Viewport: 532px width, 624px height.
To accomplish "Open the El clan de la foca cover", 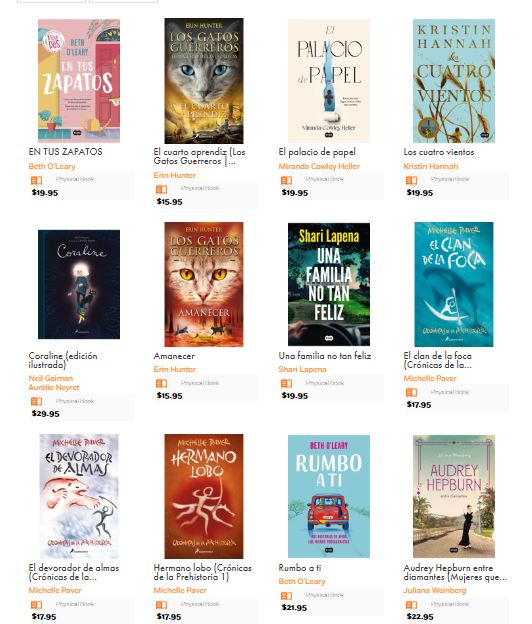I will [x=454, y=284].
